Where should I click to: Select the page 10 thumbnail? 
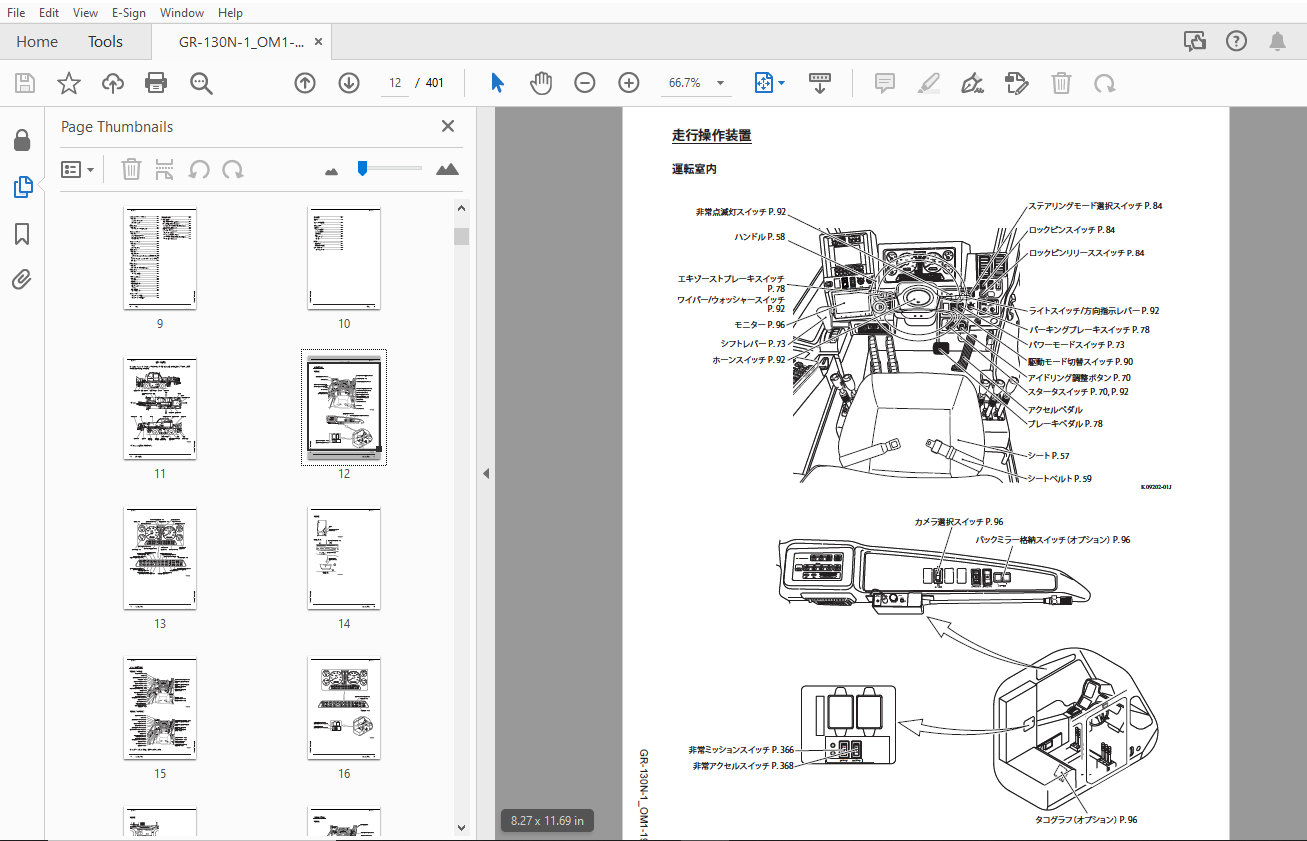[x=344, y=258]
